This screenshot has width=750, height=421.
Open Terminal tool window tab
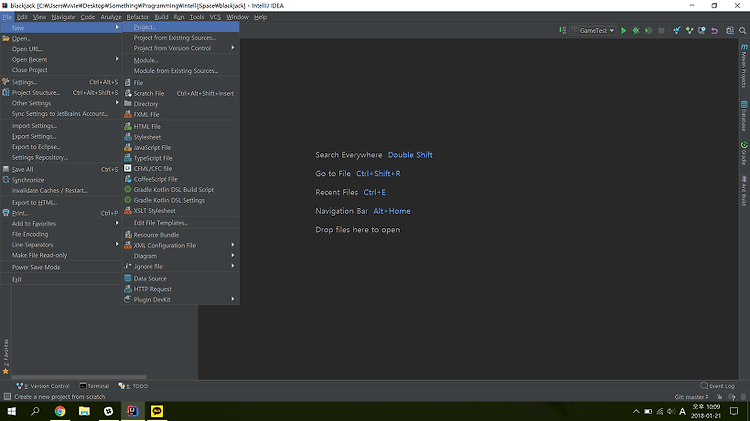(x=94, y=386)
